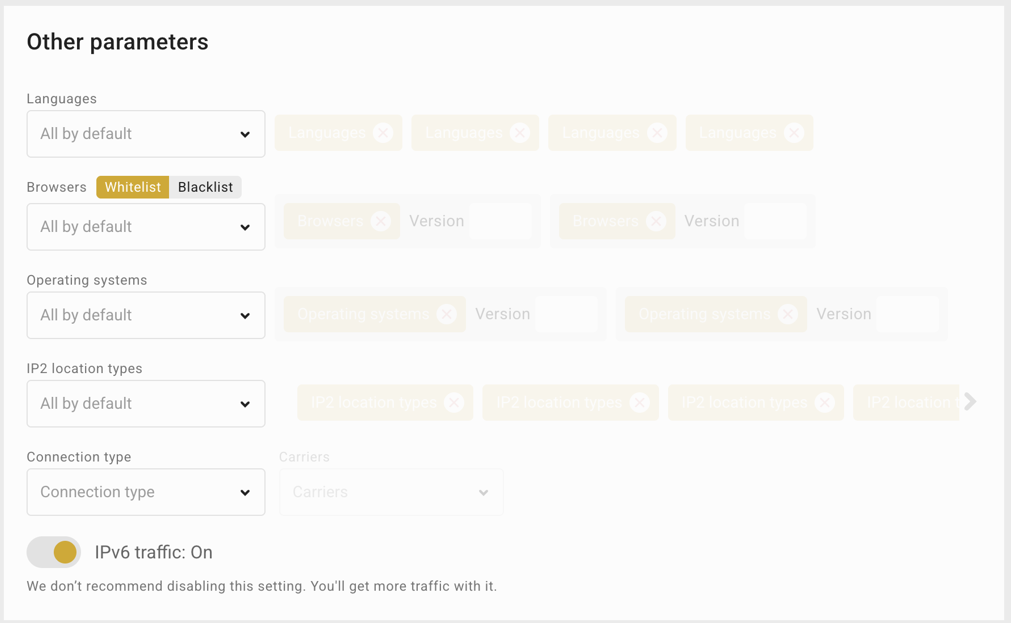Open the Connection type dropdown
The width and height of the screenshot is (1012, 623).
coord(145,491)
